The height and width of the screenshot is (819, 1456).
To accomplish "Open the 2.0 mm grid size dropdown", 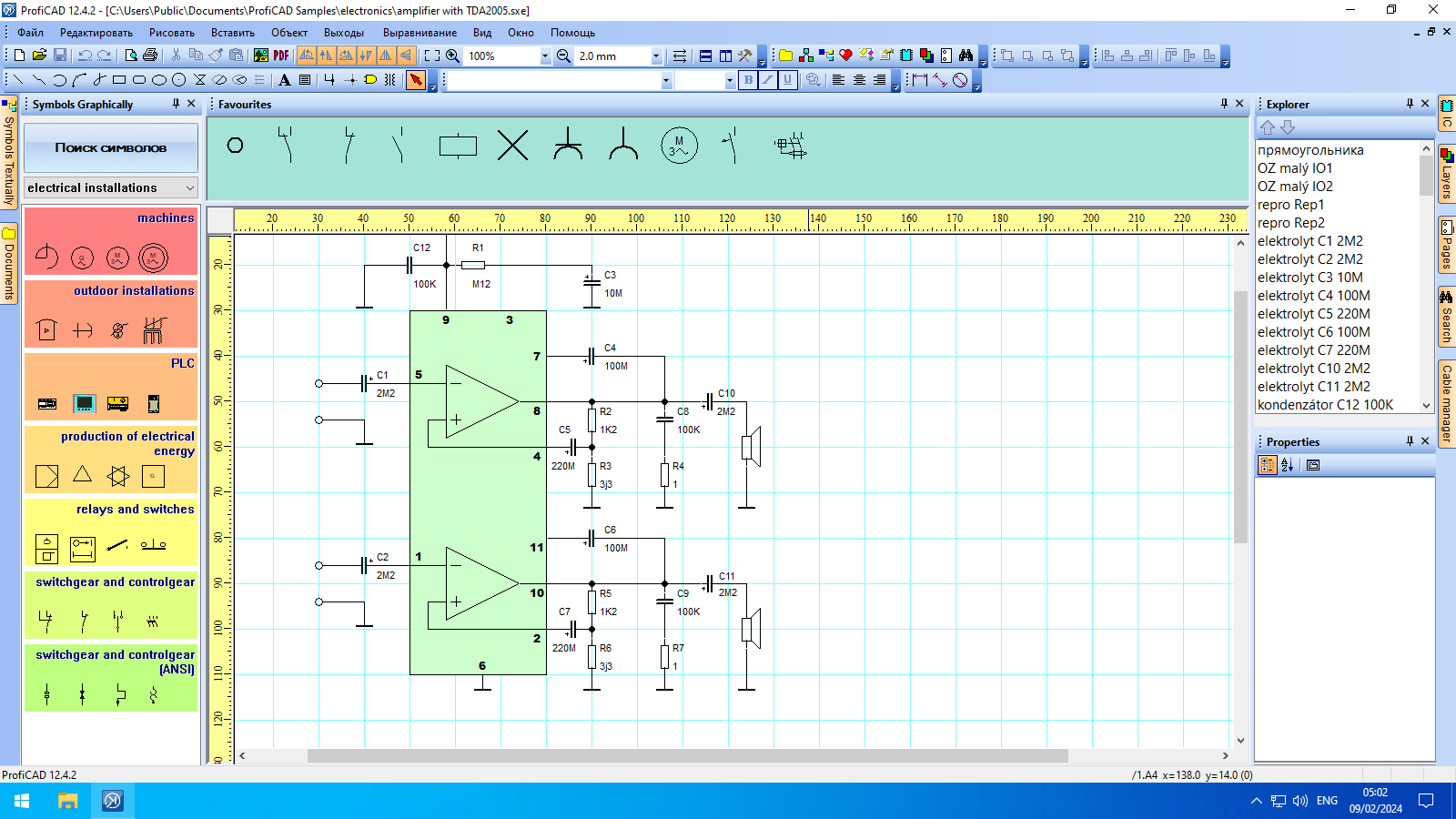I will pos(655,56).
